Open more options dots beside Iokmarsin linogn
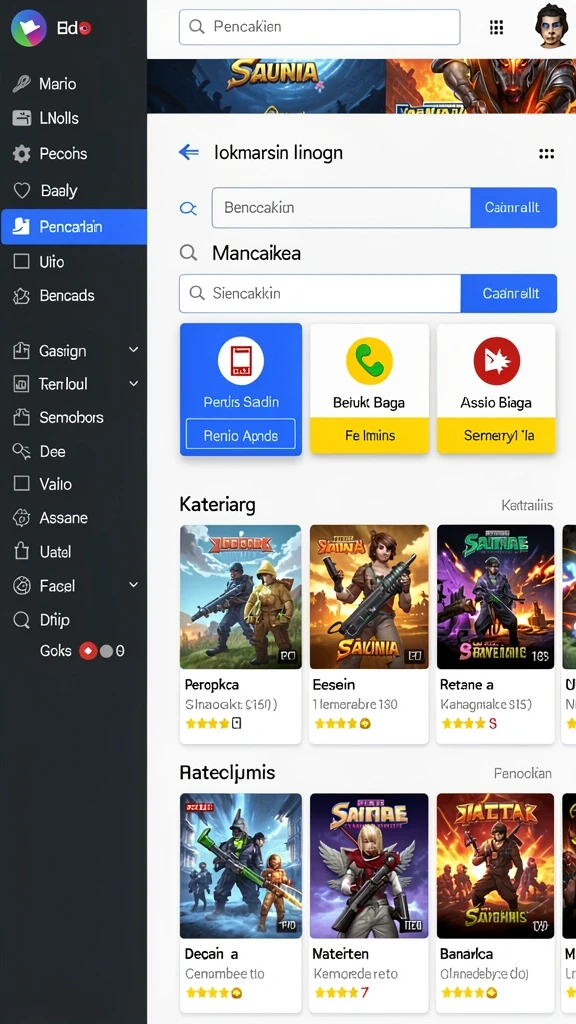The height and width of the screenshot is (1024, 576). tap(546, 154)
